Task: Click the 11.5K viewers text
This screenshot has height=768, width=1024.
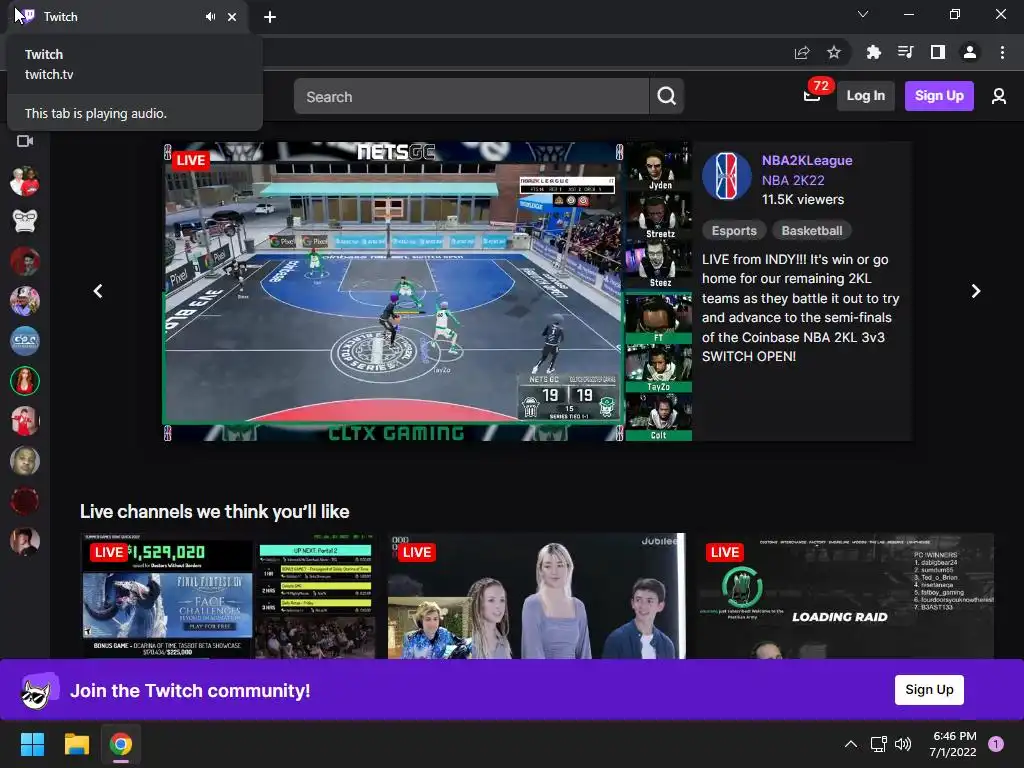Action: pyautogui.click(x=803, y=200)
